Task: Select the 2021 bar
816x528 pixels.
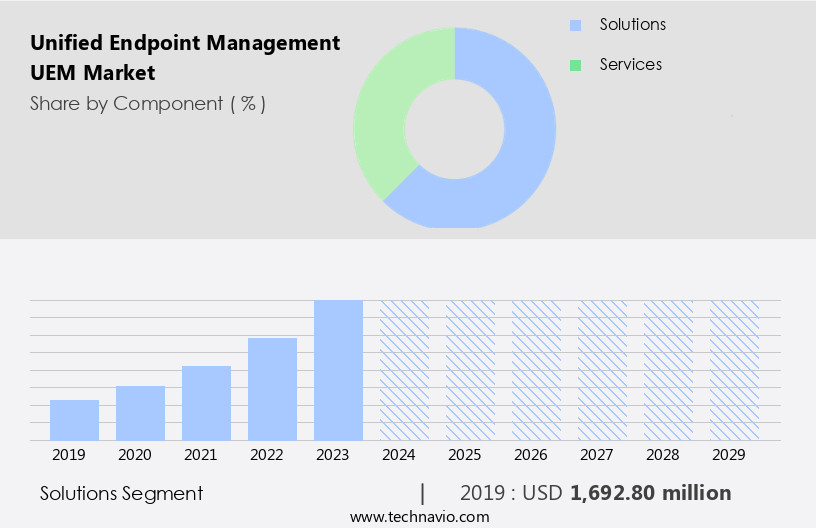Action: point(206,403)
